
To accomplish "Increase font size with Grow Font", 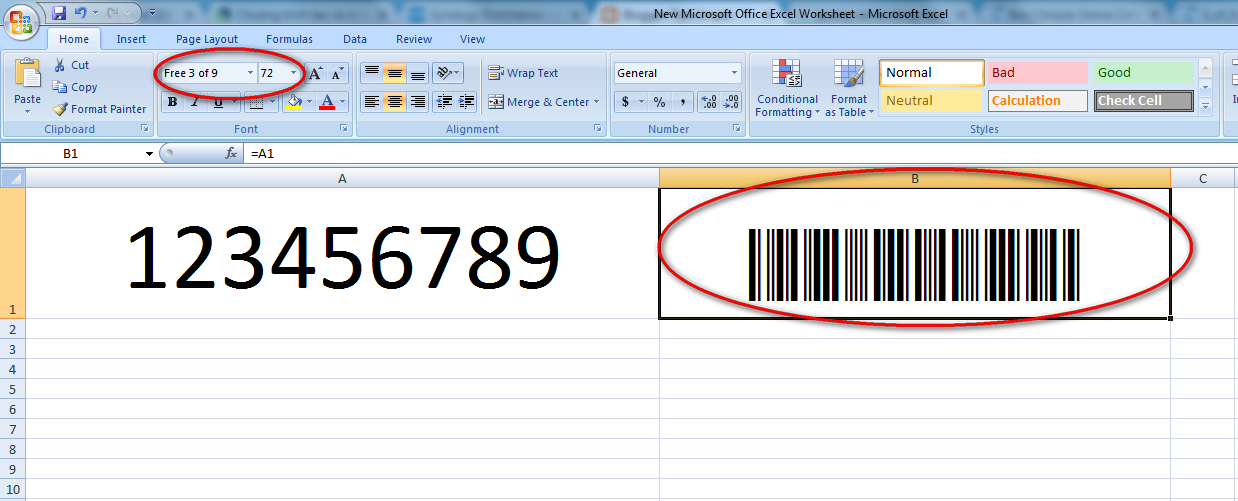I will click(315, 73).
